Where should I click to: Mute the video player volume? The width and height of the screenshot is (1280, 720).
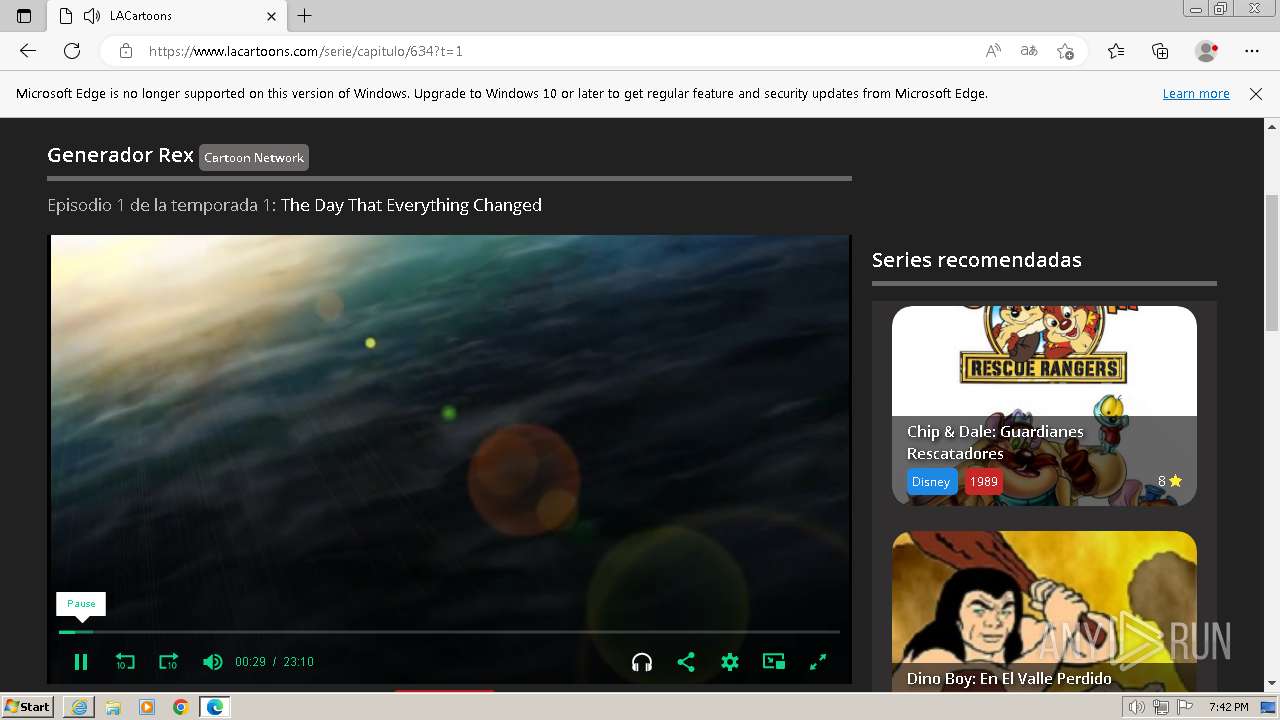tap(212, 662)
